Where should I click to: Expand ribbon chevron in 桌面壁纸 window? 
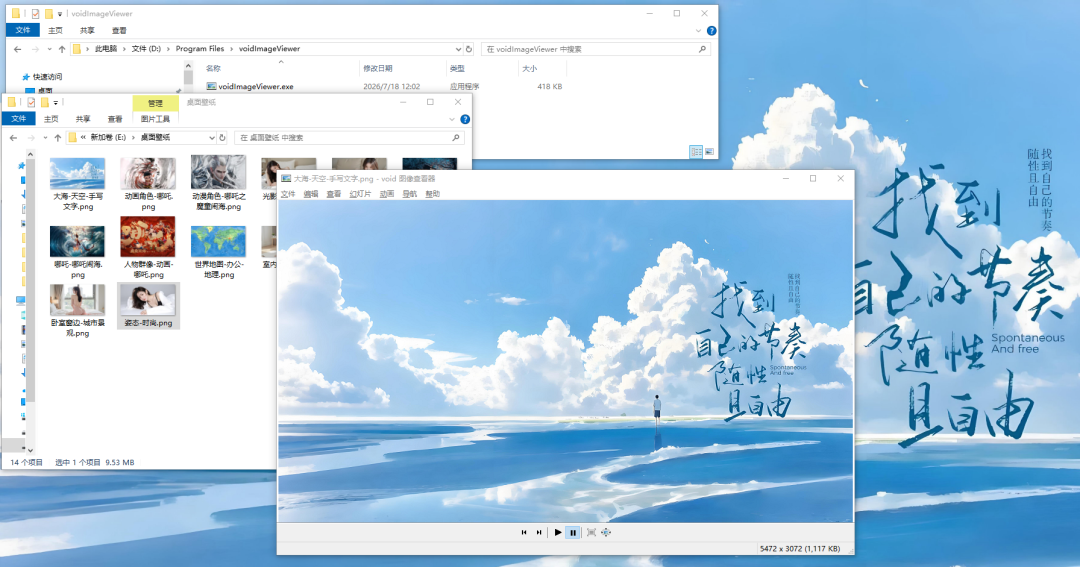[452, 119]
